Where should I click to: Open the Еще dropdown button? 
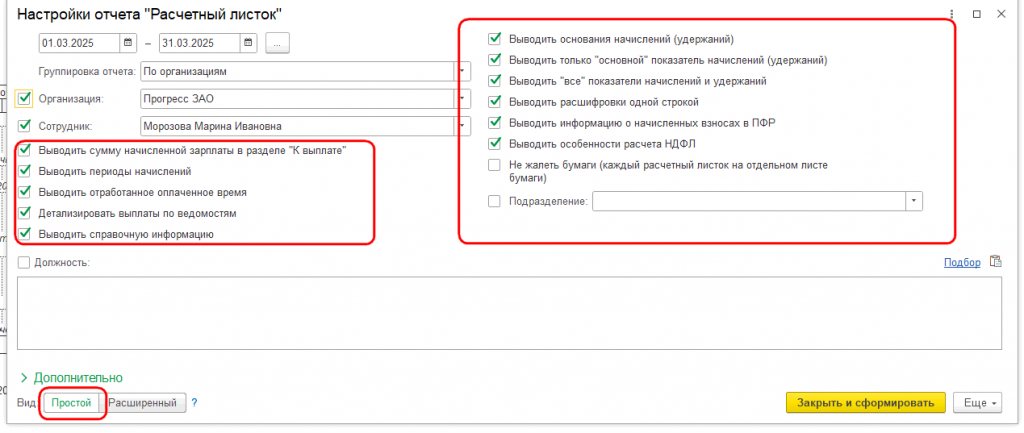pyautogui.click(x=977, y=403)
